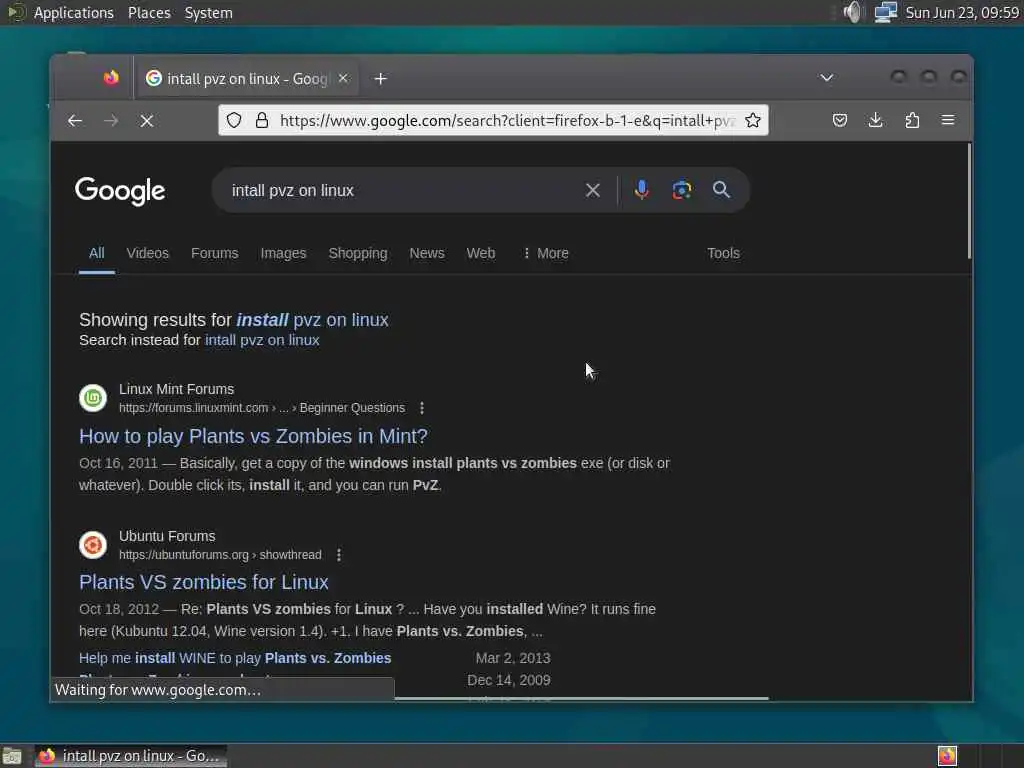Click the taskbar 'intall pvz on linux - Go...' button
The width and height of the screenshot is (1024, 768).
pyautogui.click(x=131, y=756)
